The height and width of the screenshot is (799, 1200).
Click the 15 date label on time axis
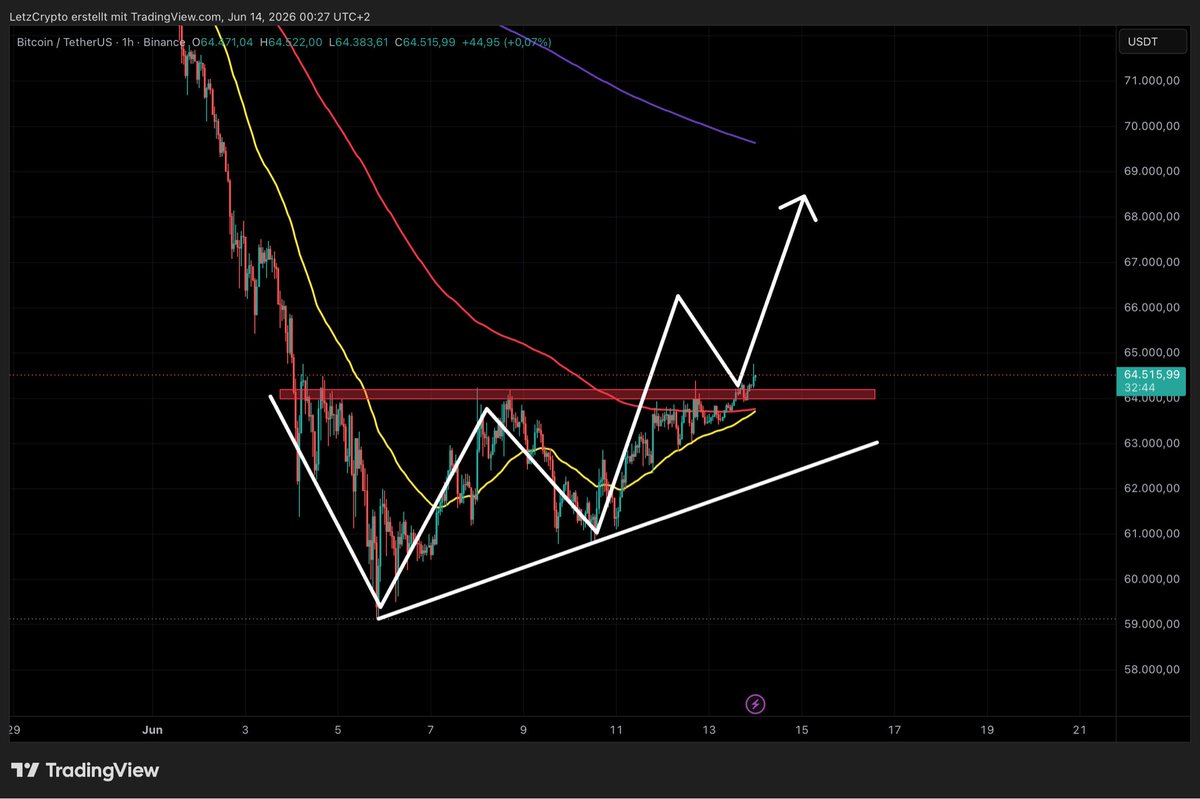802,731
